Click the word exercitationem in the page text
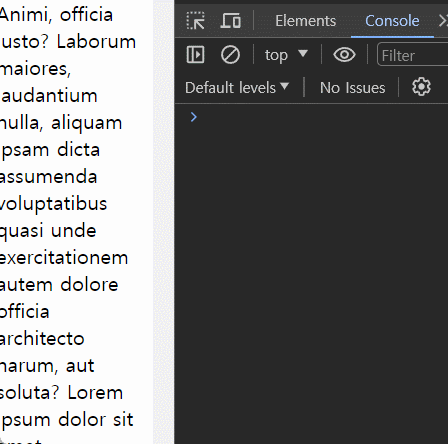448x444 pixels. (63, 258)
